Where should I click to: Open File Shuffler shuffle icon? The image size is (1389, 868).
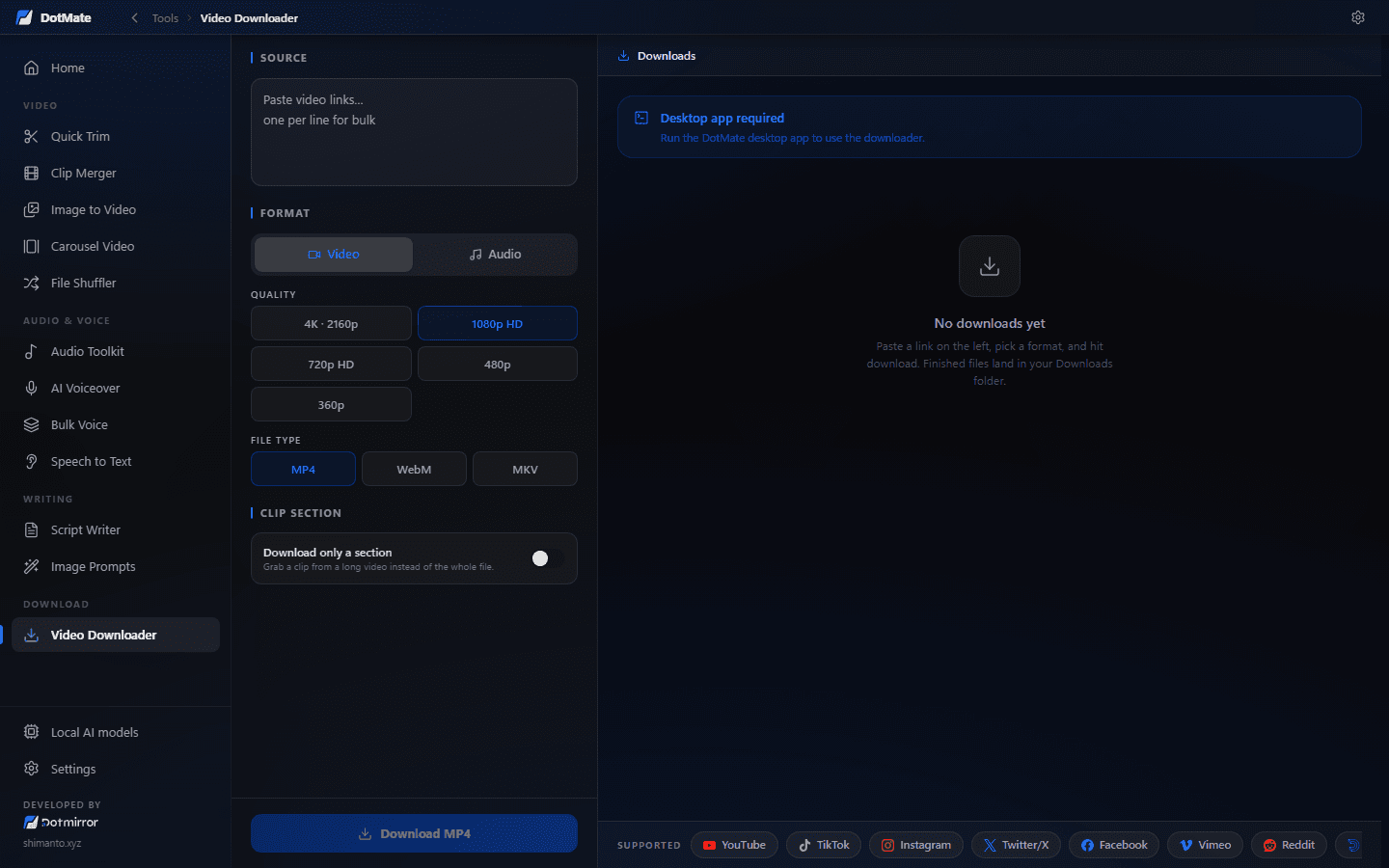(31, 283)
